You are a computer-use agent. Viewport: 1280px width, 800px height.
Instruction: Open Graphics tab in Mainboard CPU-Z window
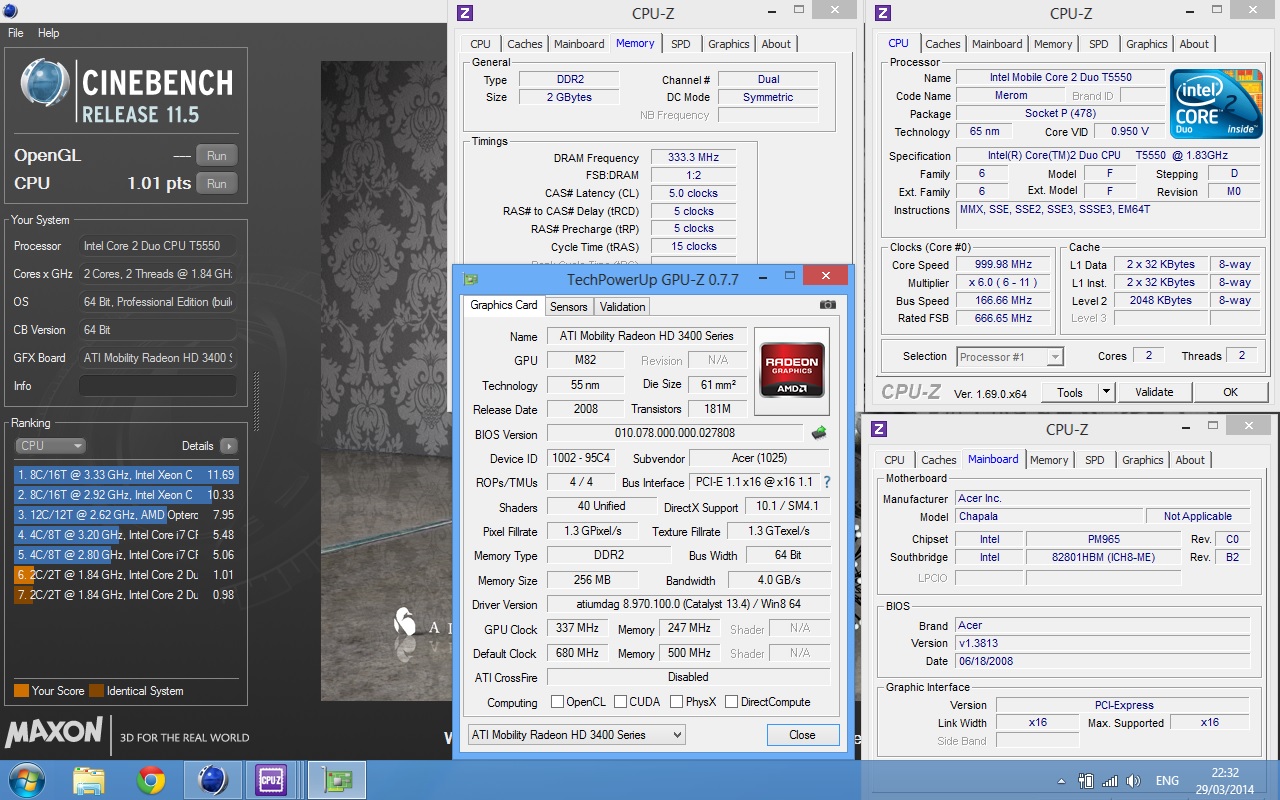(1143, 460)
